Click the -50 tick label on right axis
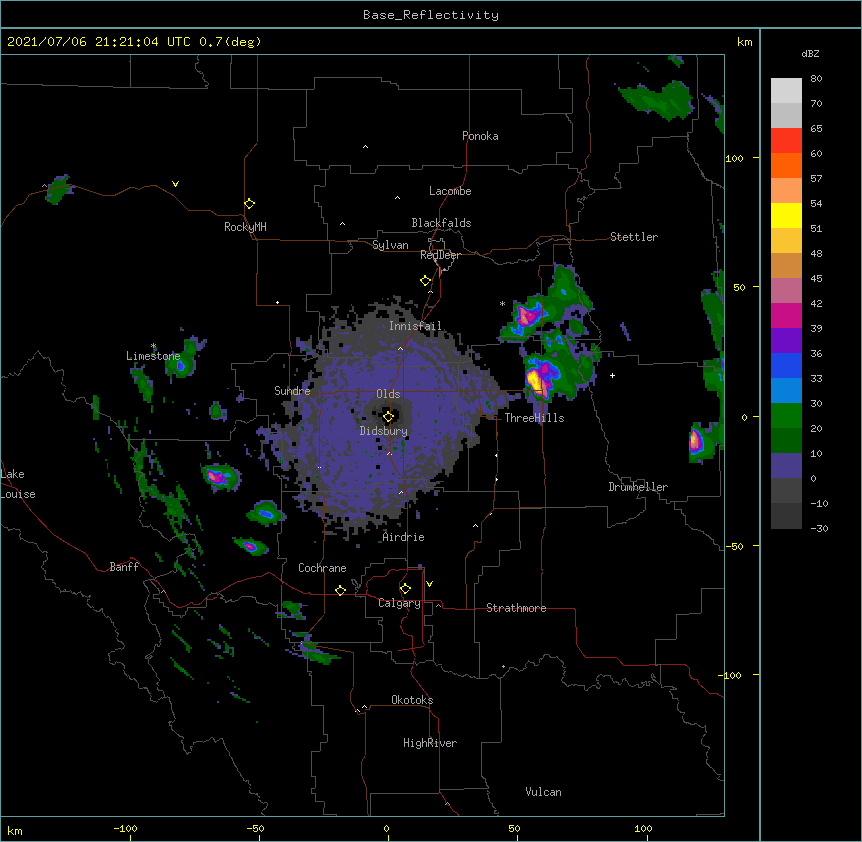862x842 pixels. [x=734, y=546]
